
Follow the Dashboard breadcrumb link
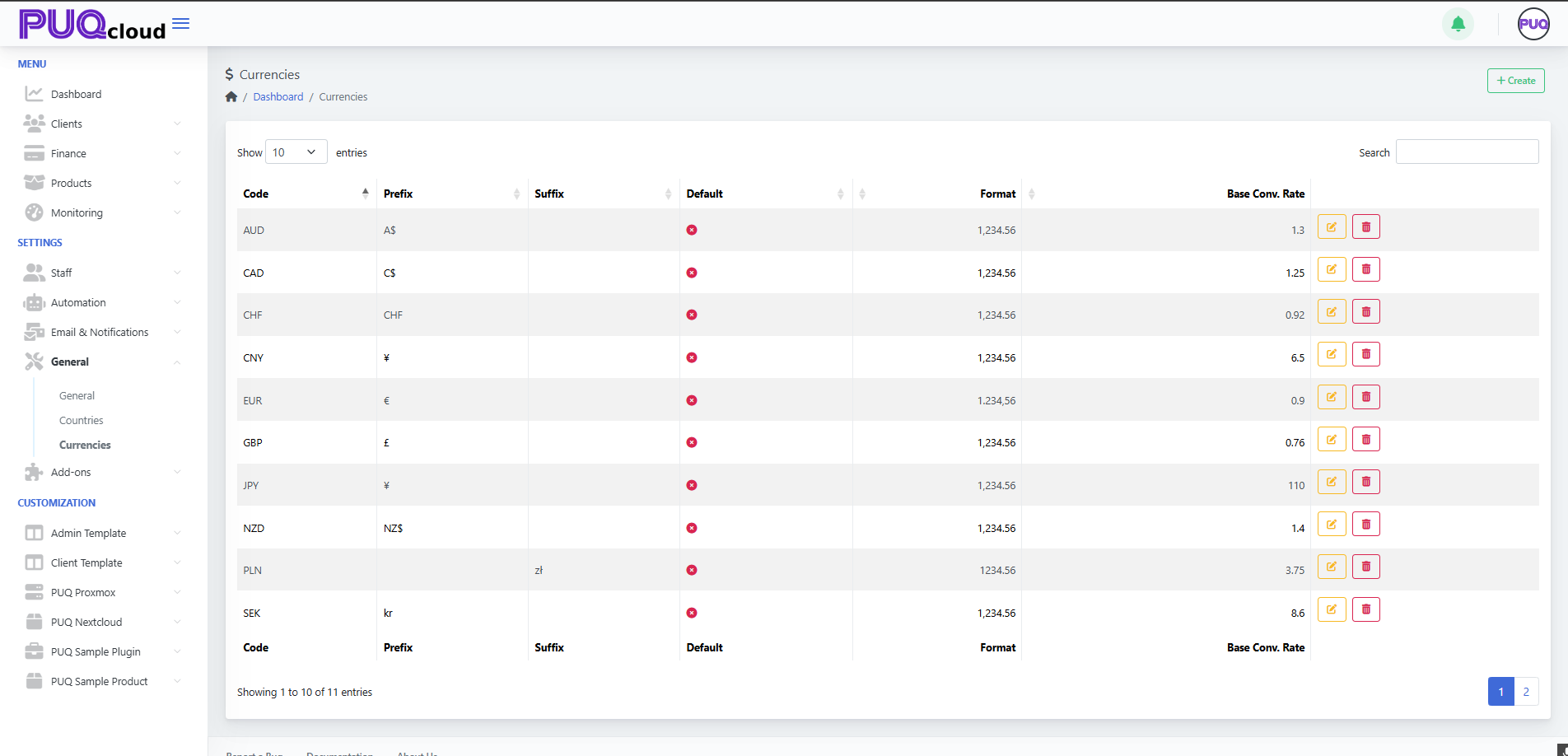click(278, 96)
